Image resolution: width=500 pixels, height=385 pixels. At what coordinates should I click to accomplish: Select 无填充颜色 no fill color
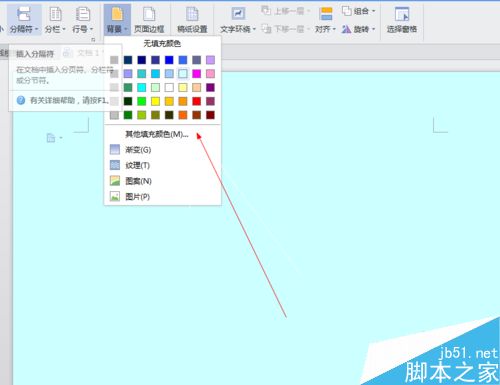click(162, 43)
